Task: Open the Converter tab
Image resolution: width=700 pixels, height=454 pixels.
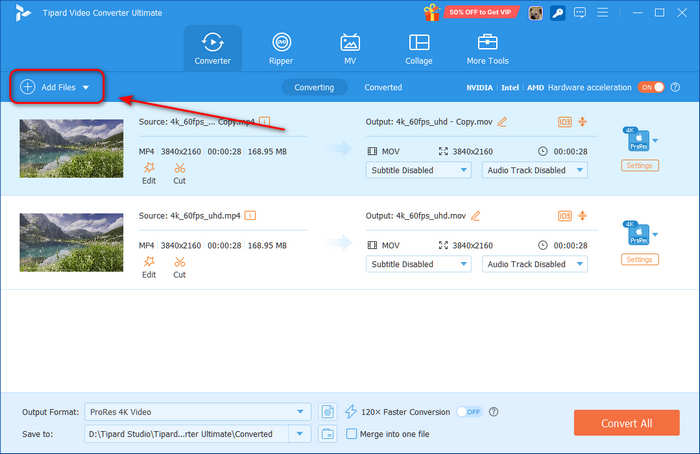Action: [212, 49]
